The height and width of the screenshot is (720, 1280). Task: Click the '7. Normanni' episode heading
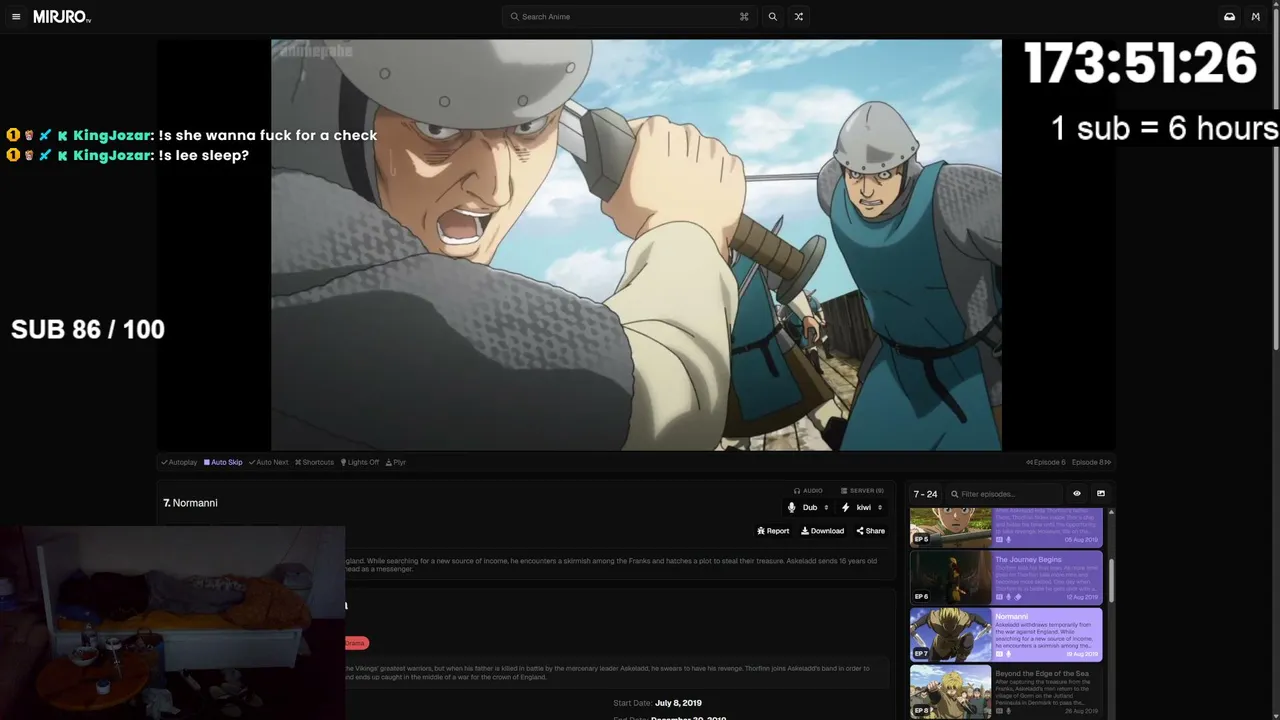point(190,503)
